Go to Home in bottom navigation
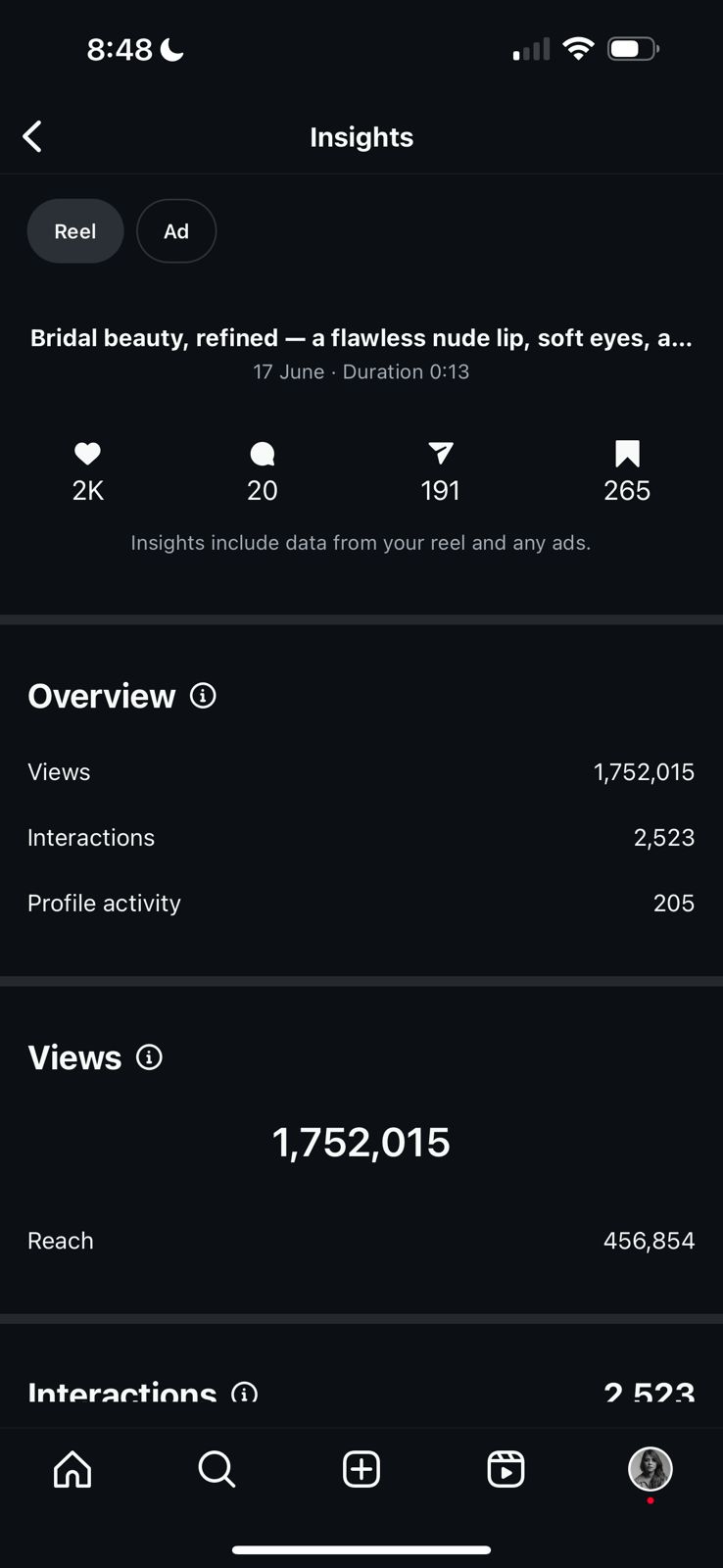Screen dimensions: 723x1568 point(72,1469)
